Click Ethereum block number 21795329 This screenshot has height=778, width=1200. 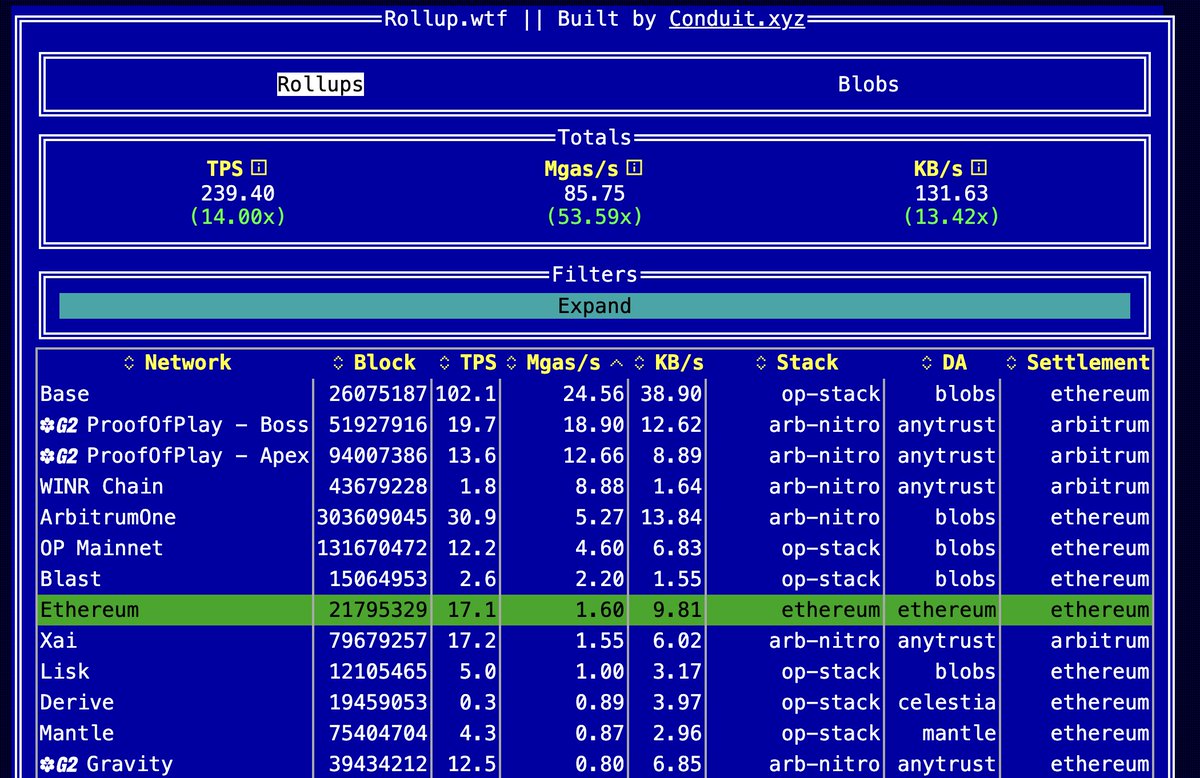point(378,610)
